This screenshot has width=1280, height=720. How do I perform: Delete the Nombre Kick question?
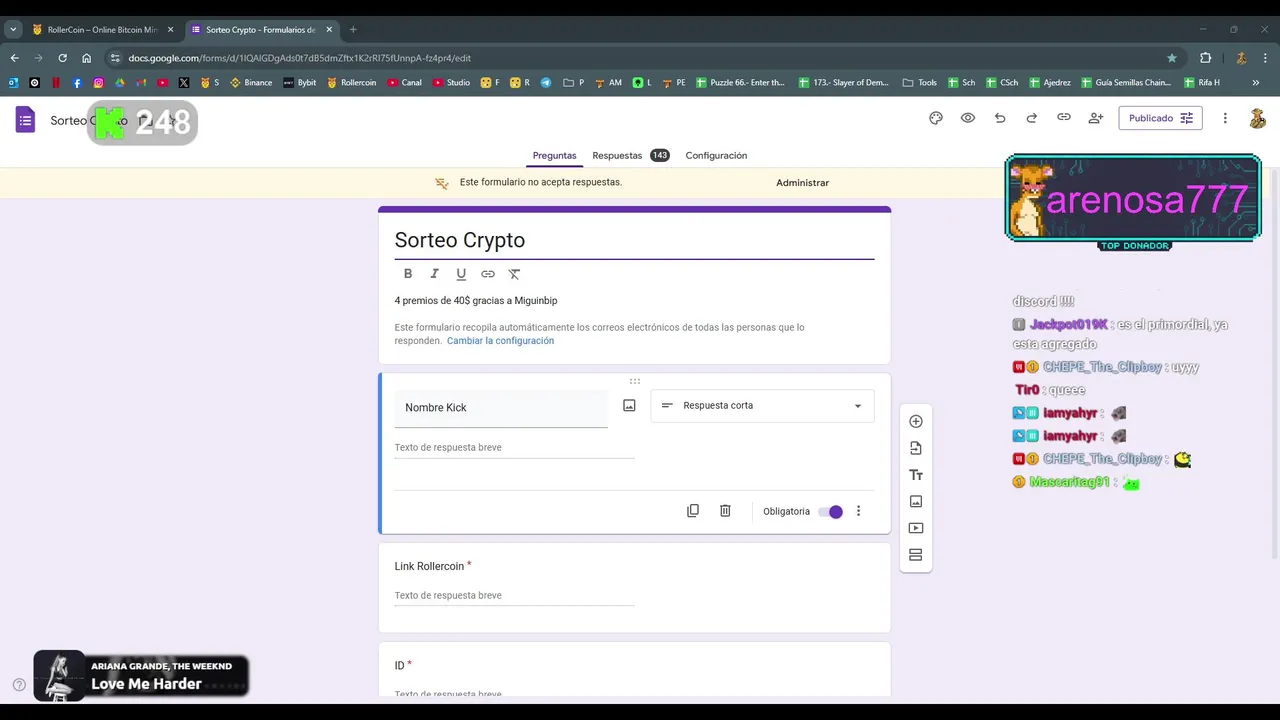(x=725, y=511)
